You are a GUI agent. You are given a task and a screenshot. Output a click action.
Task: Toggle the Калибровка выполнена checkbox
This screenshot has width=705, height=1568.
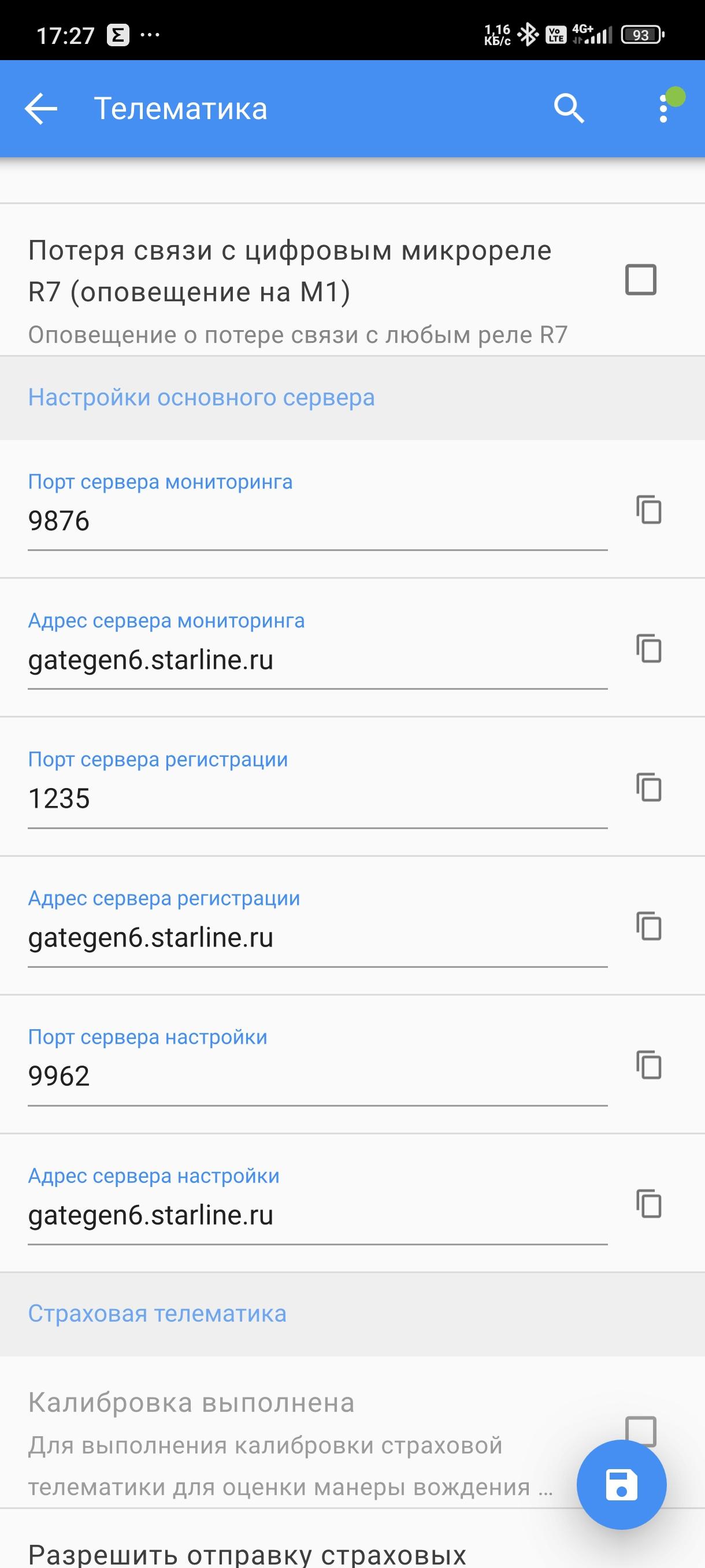[641, 1430]
